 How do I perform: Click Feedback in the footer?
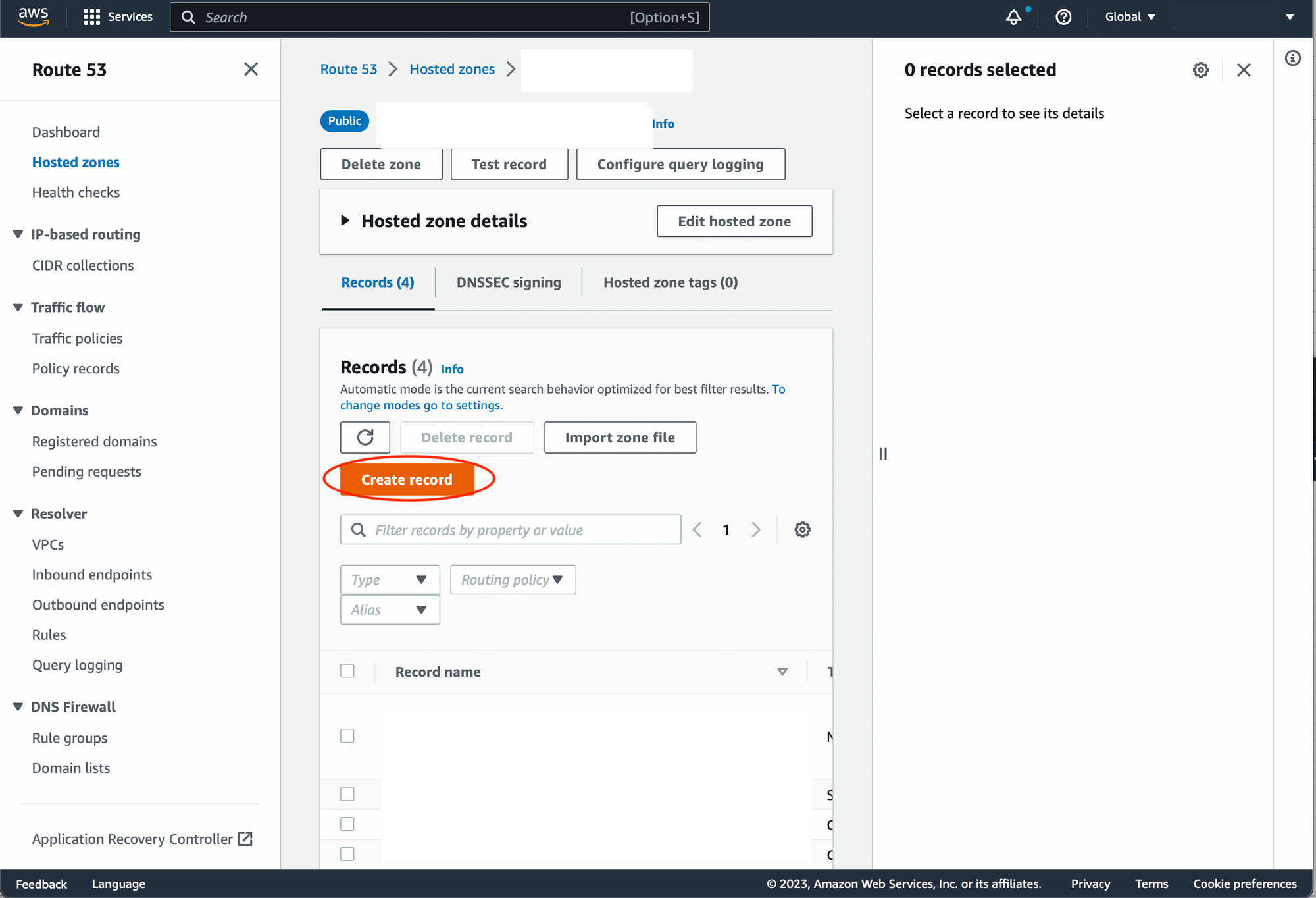pos(41,884)
